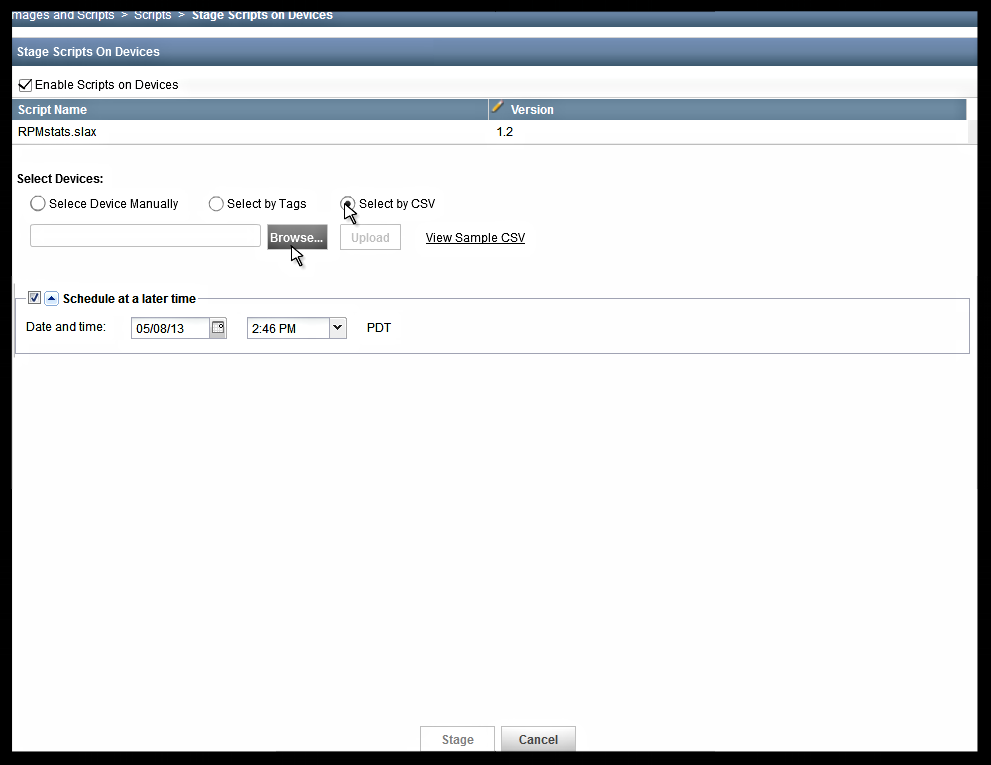Sort by Version column header
The height and width of the screenshot is (765, 991).
tap(727, 109)
